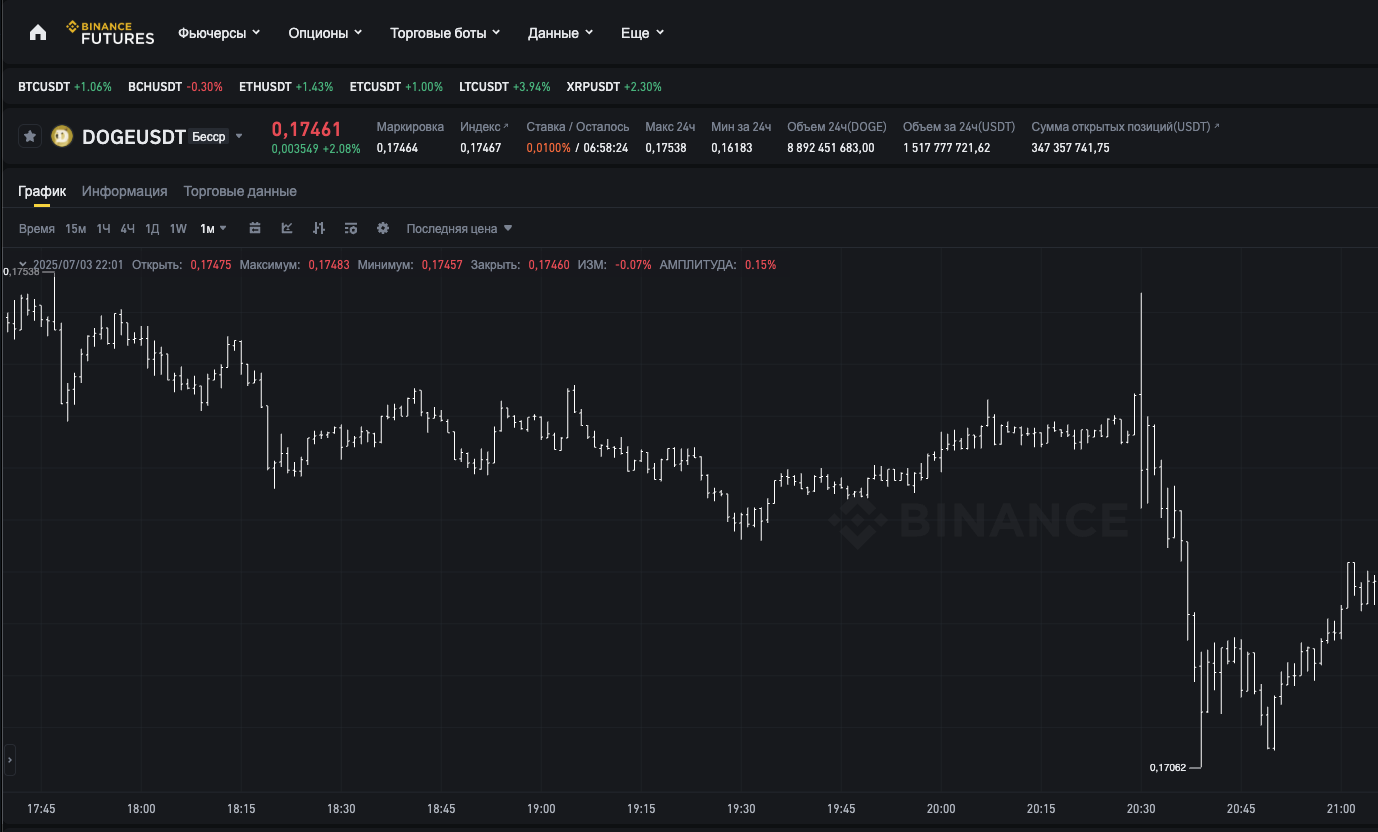The height and width of the screenshot is (832, 1378).
Task: Collapse the OHLC legend chevron
Action: pyautogui.click(x=22, y=265)
